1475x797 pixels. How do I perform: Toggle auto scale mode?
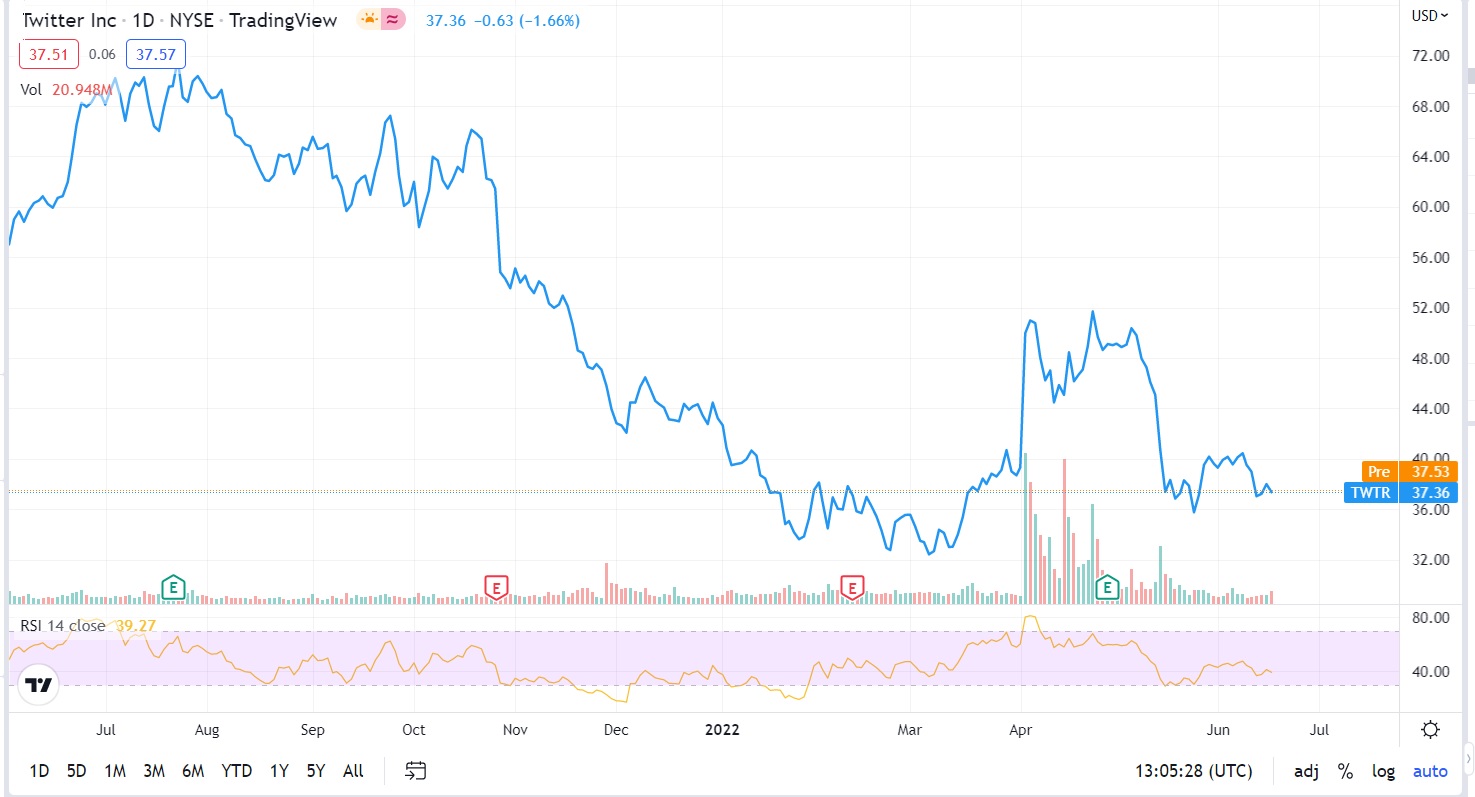(1430, 771)
